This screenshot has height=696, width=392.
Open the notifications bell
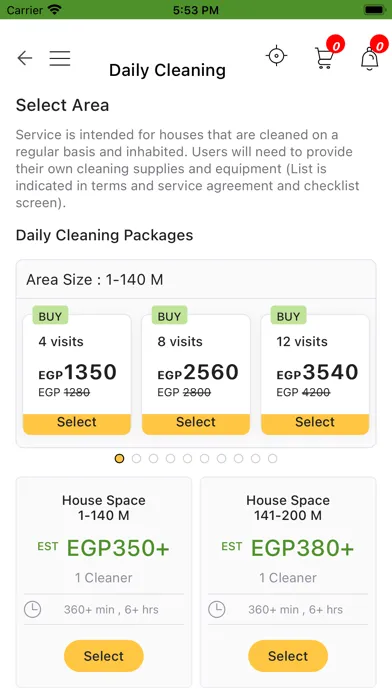click(x=369, y=59)
